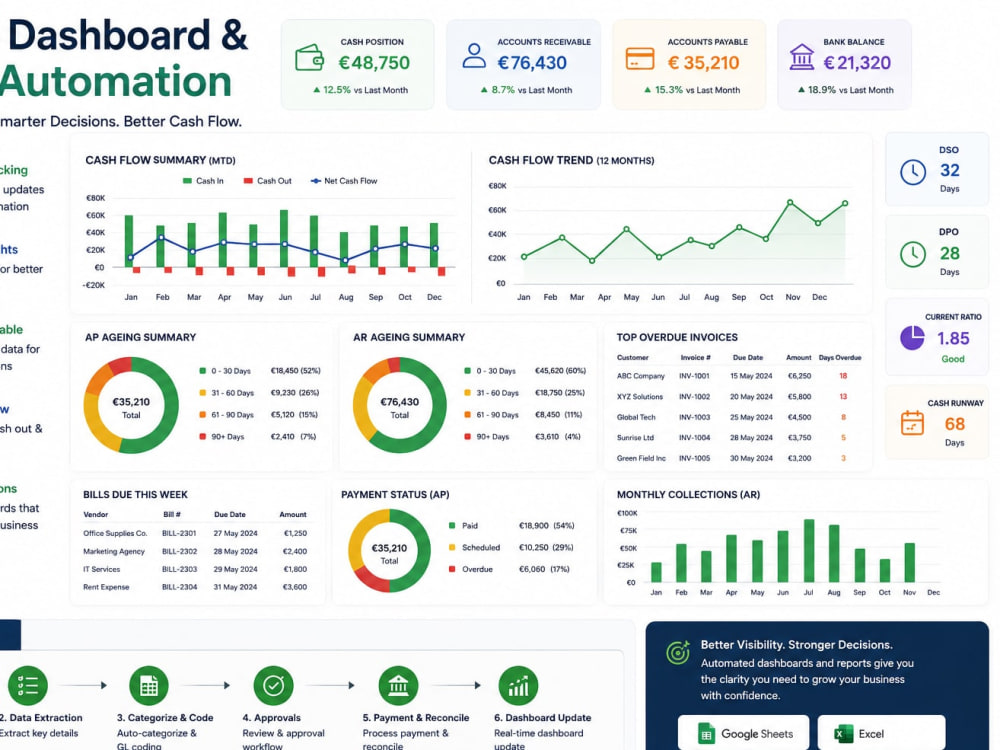1000x750 pixels.
Task: Click the 31 - 60 Days AP ageing entry
Action: click(x=259, y=393)
